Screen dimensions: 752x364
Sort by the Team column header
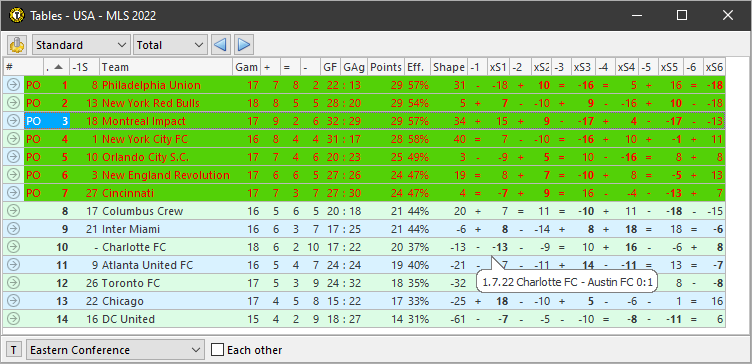166,68
